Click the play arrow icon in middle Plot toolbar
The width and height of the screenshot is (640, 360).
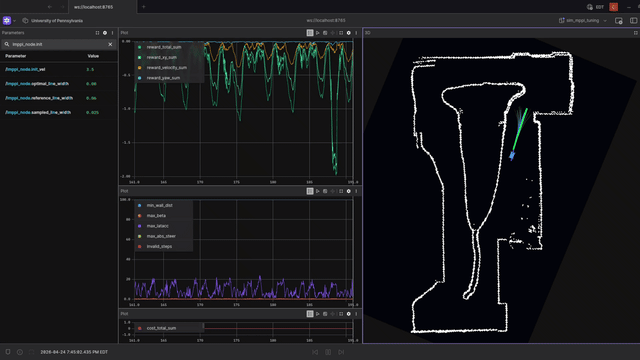tap(318, 191)
